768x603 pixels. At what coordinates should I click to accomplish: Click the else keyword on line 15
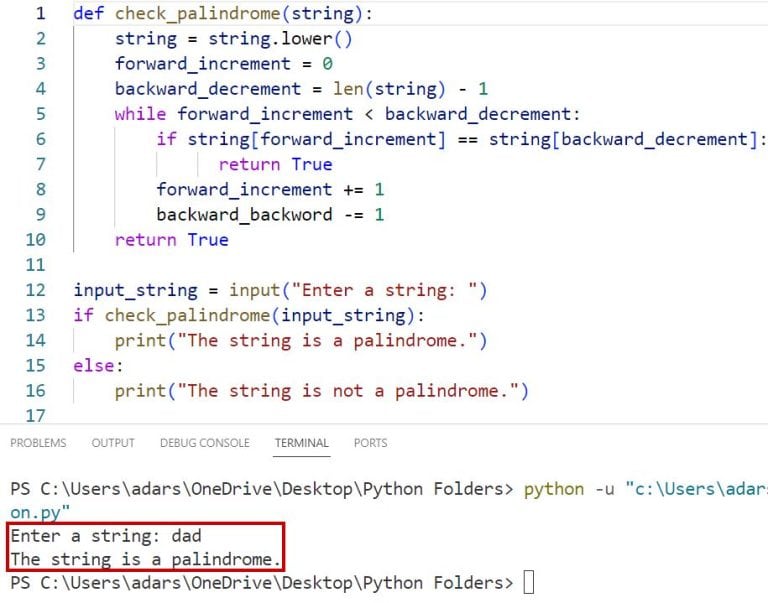[94, 365]
